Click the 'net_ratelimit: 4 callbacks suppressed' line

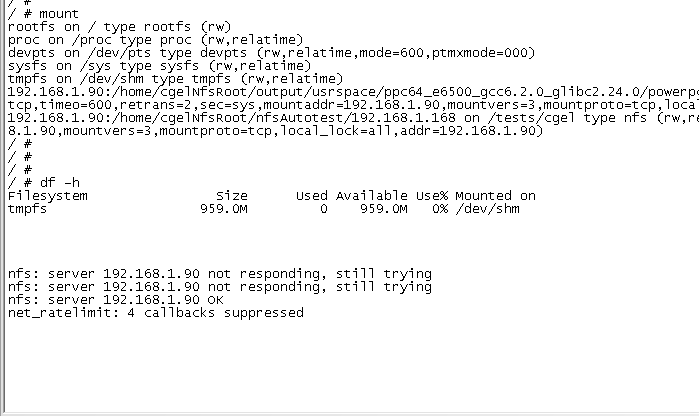155,313
